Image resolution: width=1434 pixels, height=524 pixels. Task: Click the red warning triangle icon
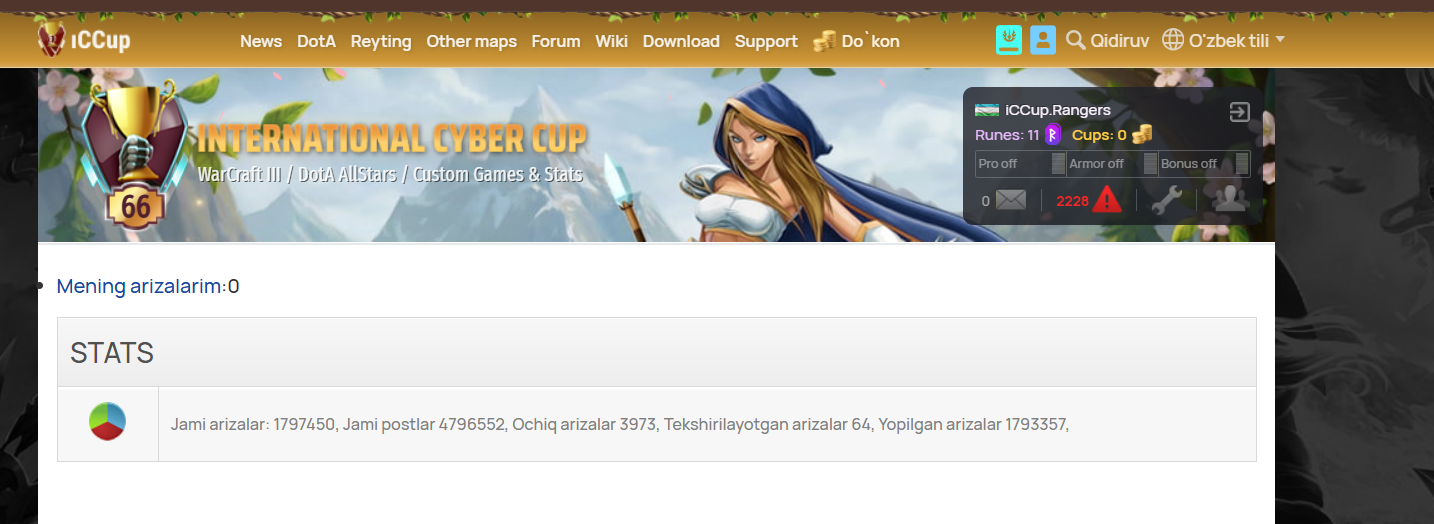1107,200
